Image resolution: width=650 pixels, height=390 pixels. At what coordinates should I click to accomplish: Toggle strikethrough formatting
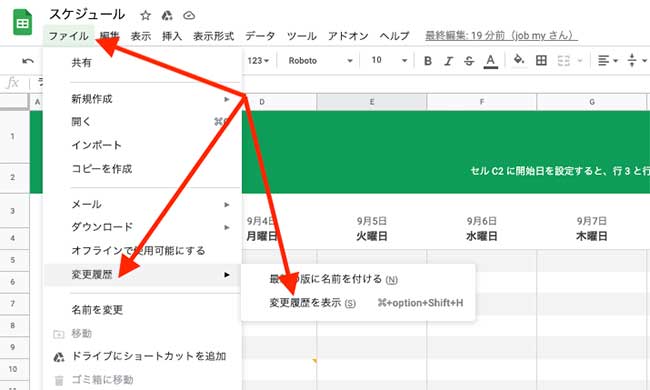point(469,61)
